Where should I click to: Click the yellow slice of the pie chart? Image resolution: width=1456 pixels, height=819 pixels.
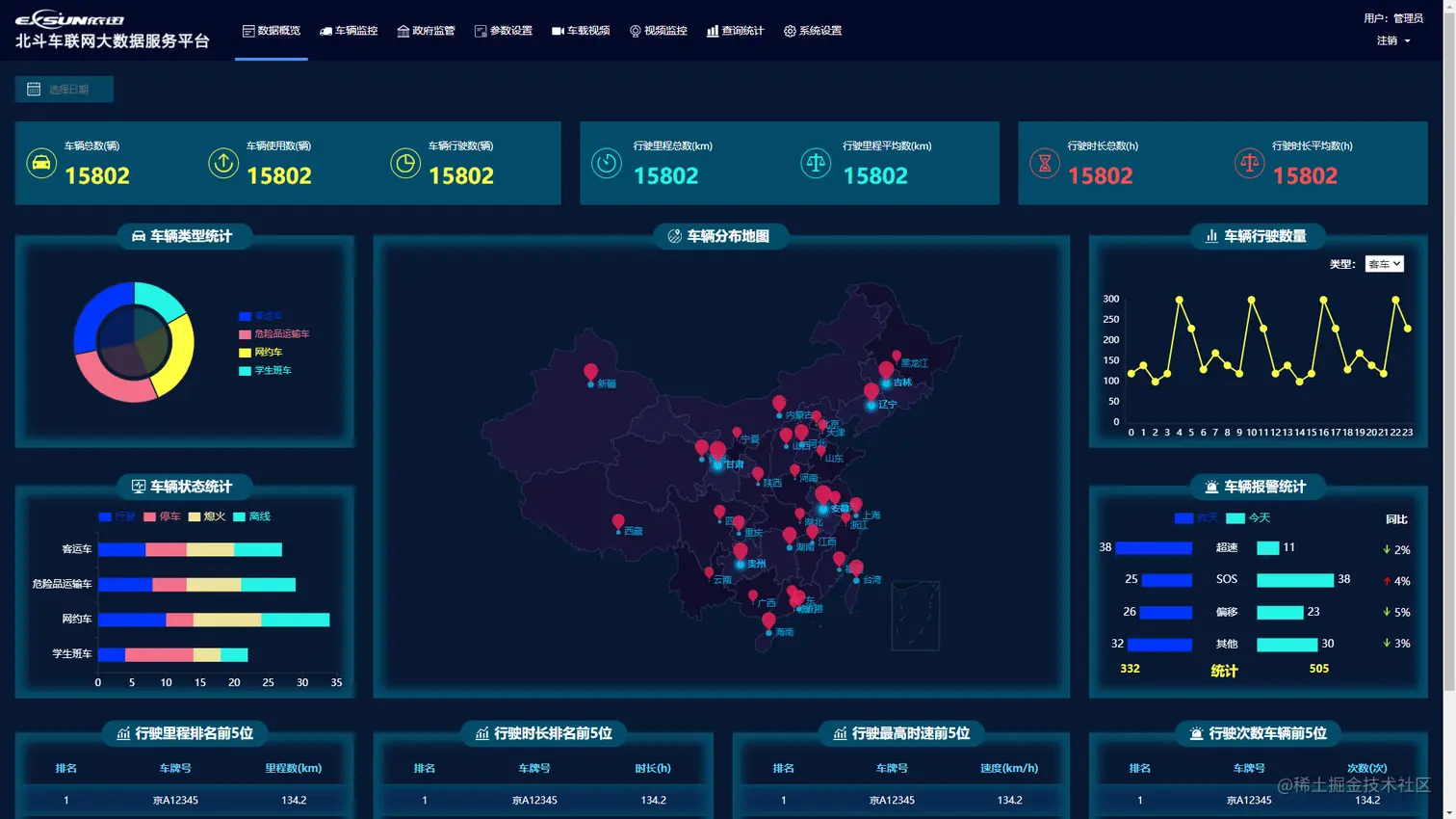(181, 356)
